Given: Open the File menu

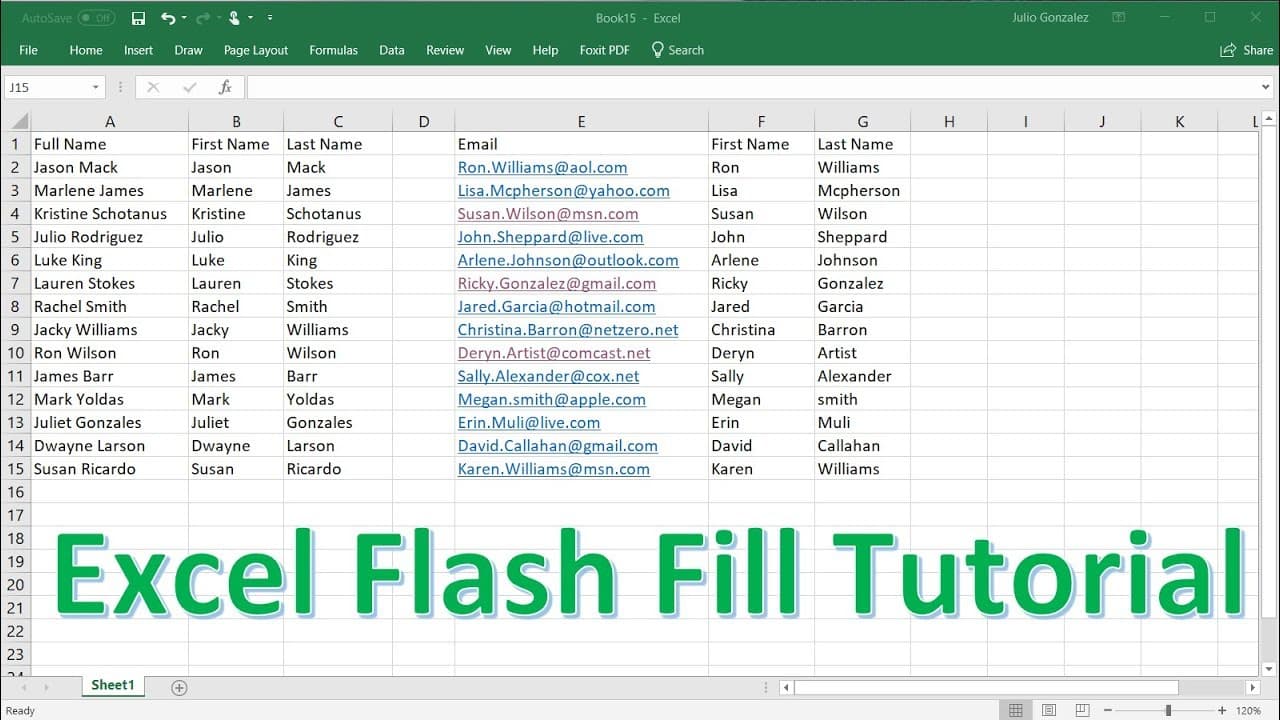Looking at the screenshot, I should pyautogui.click(x=28, y=50).
